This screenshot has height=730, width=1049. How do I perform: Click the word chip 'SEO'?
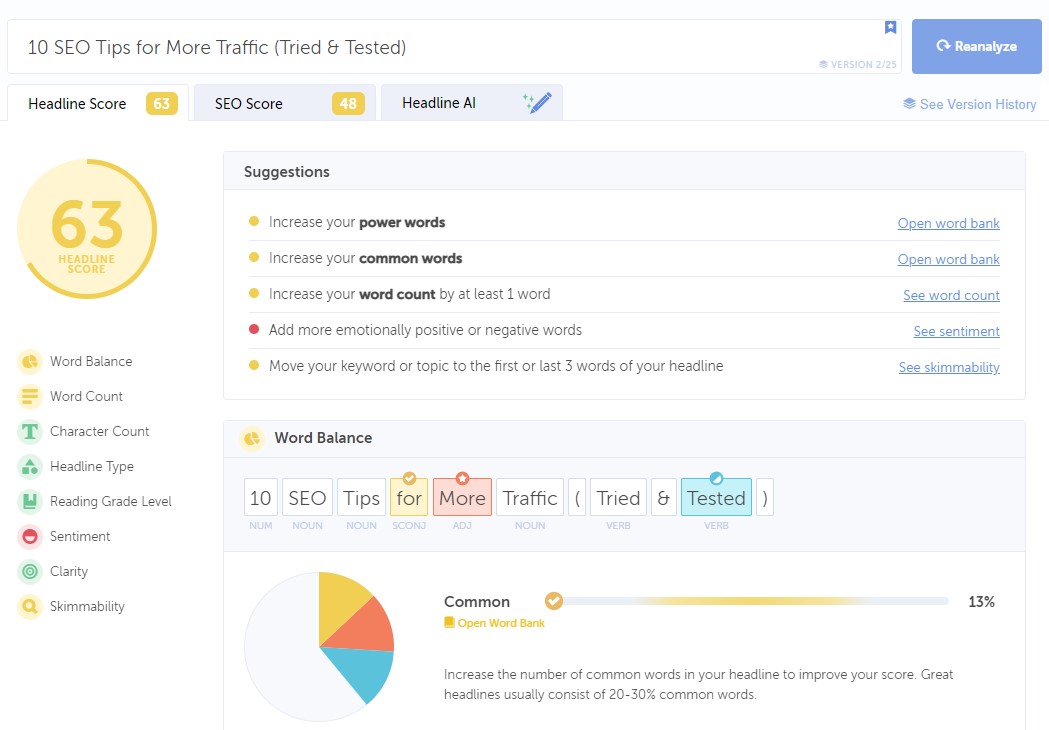point(307,497)
